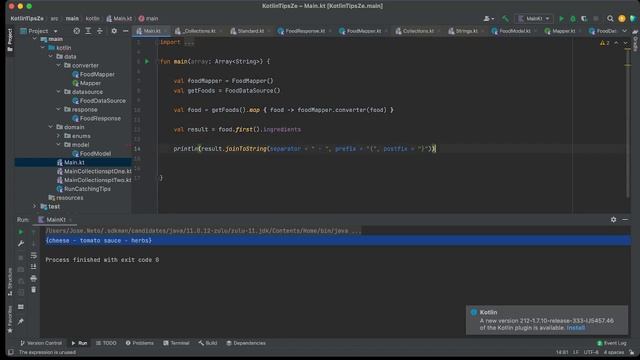Open Project panel gear options
640x360 pixels.
[x=114, y=31]
